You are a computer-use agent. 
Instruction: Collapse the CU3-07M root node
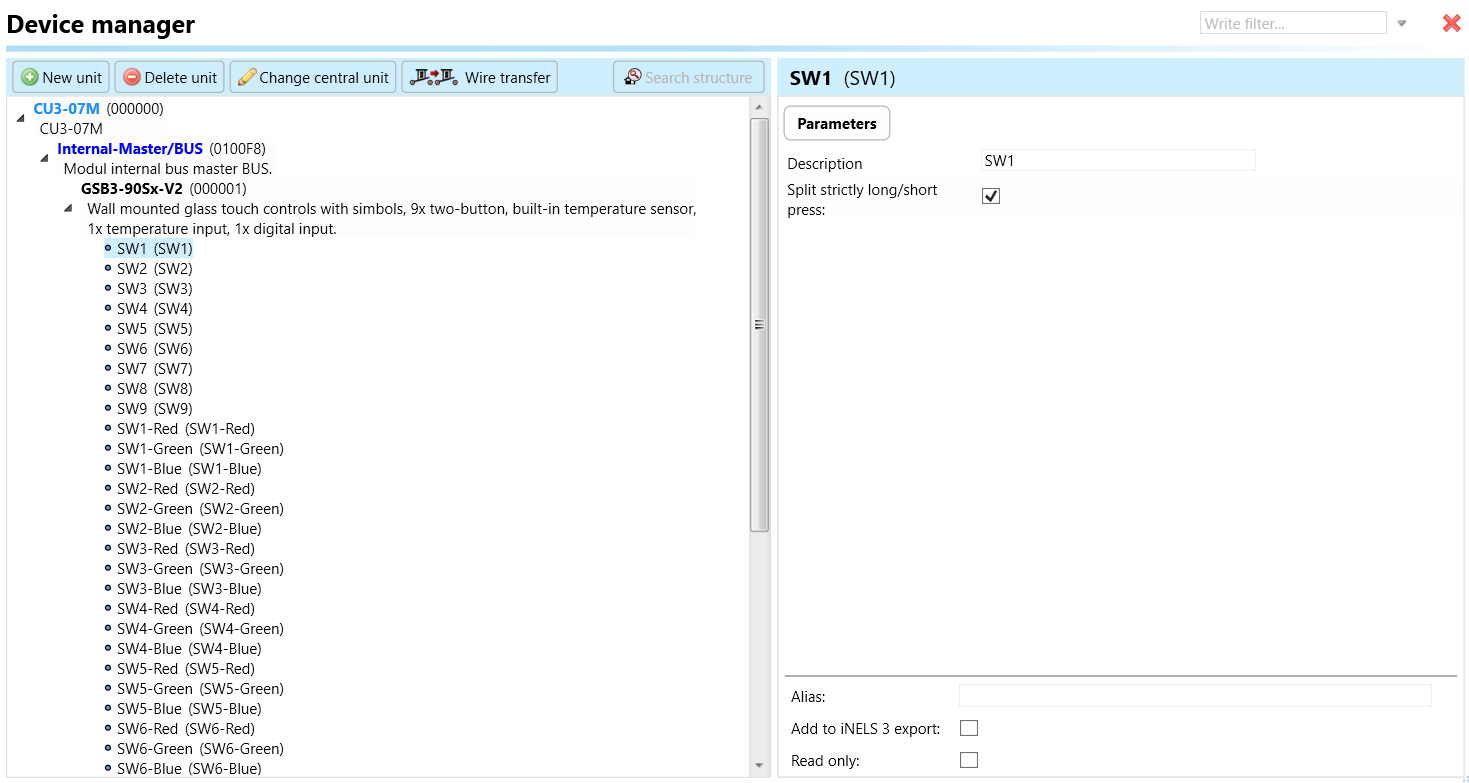coord(21,118)
